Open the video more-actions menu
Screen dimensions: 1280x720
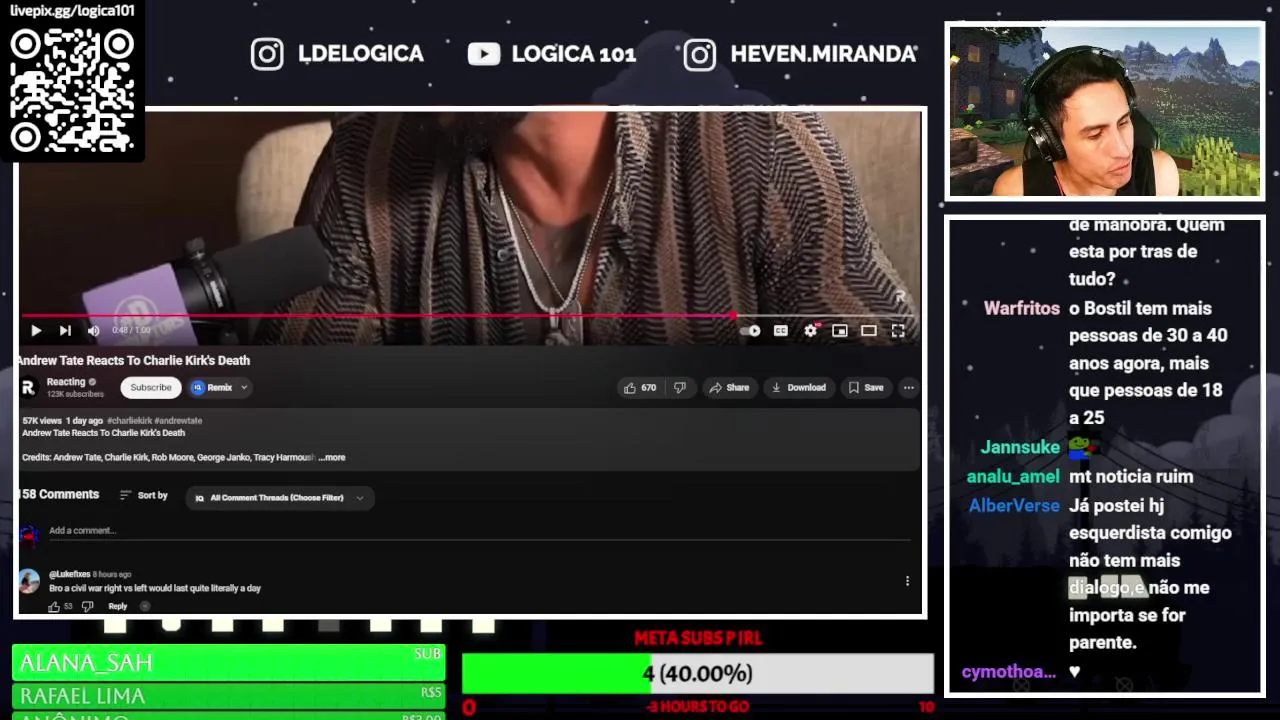[x=908, y=388]
